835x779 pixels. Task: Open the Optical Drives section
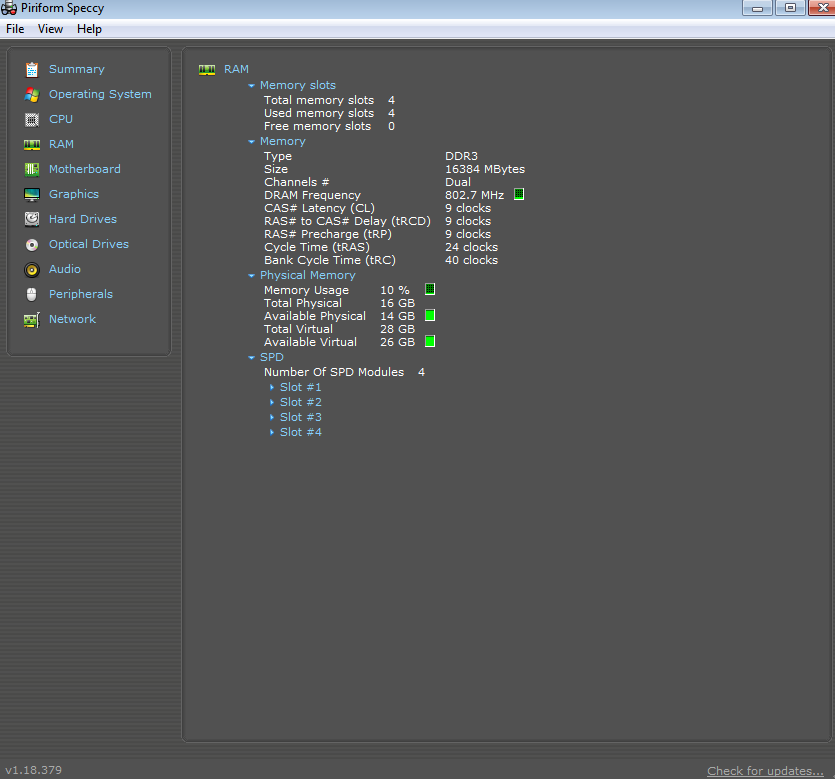click(89, 244)
